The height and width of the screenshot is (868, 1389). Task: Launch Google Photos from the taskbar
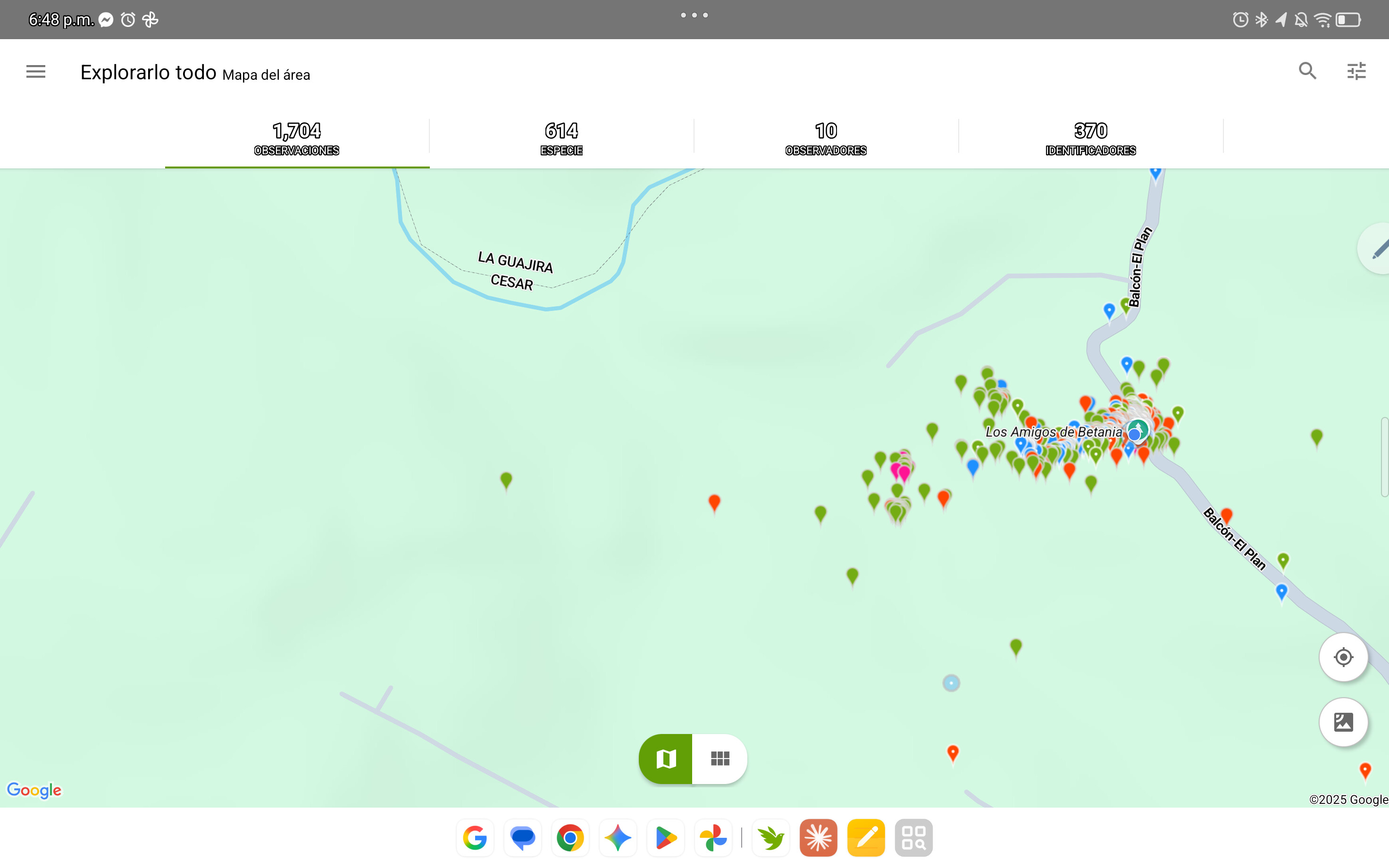tap(713, 838)
